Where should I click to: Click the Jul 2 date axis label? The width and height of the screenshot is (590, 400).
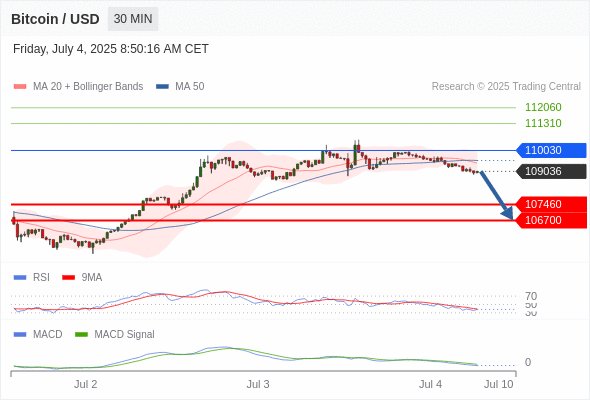pos(85,384)
